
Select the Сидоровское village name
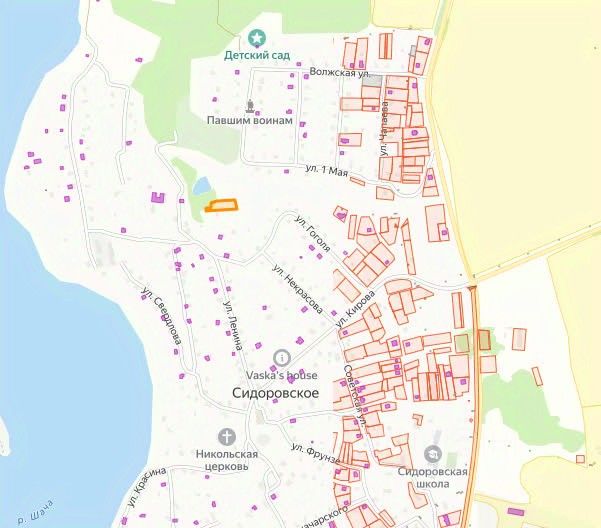(x=276, y=393)
